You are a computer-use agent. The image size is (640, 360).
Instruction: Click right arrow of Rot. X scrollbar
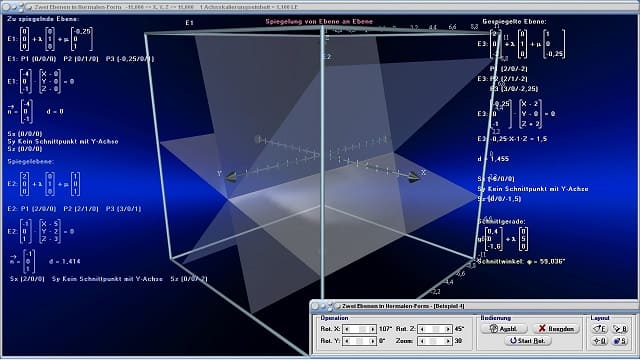[x=372, y=329]
